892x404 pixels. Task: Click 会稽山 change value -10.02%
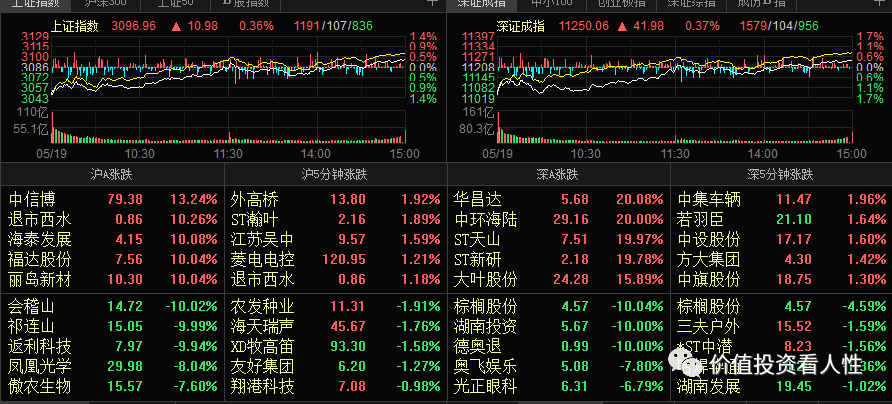click(191, 307)
